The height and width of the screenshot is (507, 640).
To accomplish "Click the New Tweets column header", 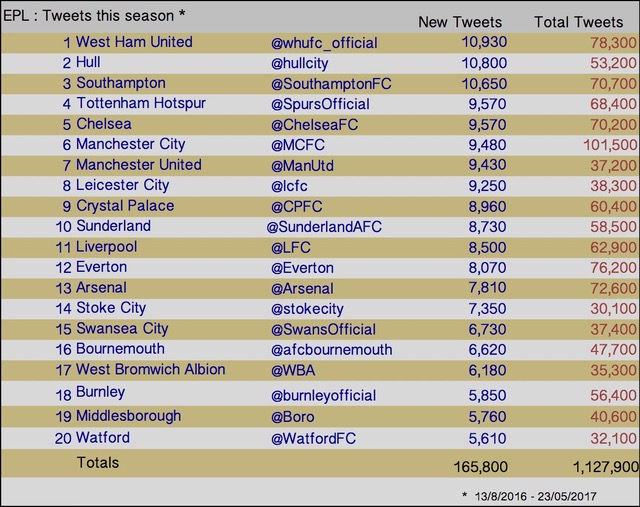I will pyautogui.click(x=460, y=22).
